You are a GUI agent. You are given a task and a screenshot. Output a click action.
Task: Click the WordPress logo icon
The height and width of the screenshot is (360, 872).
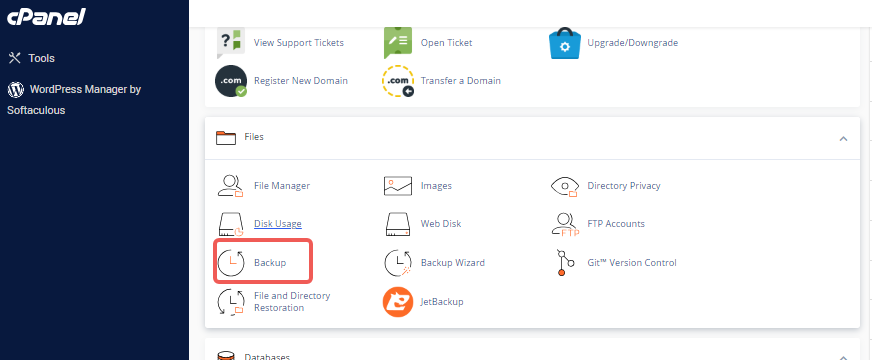(x=16, y=89)
